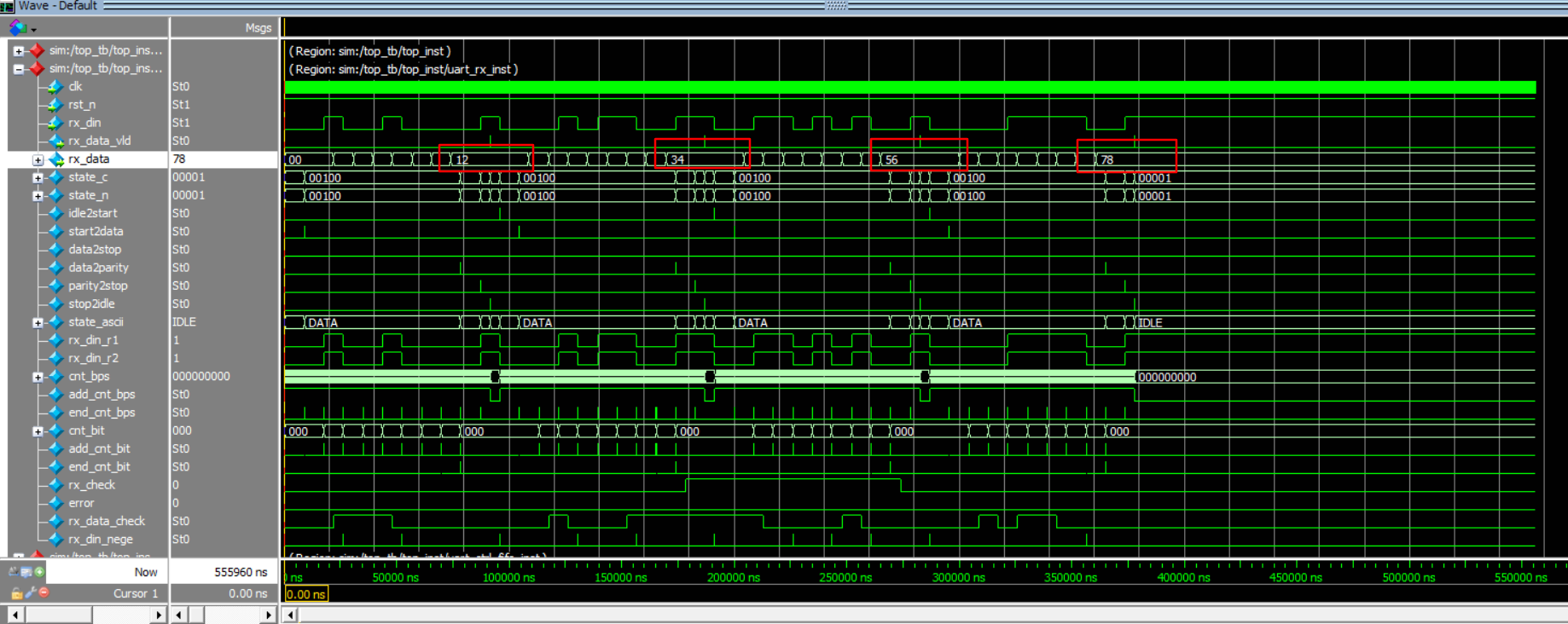
Task: Click the Wave window title icon
Action: click(x=7, y=6)
